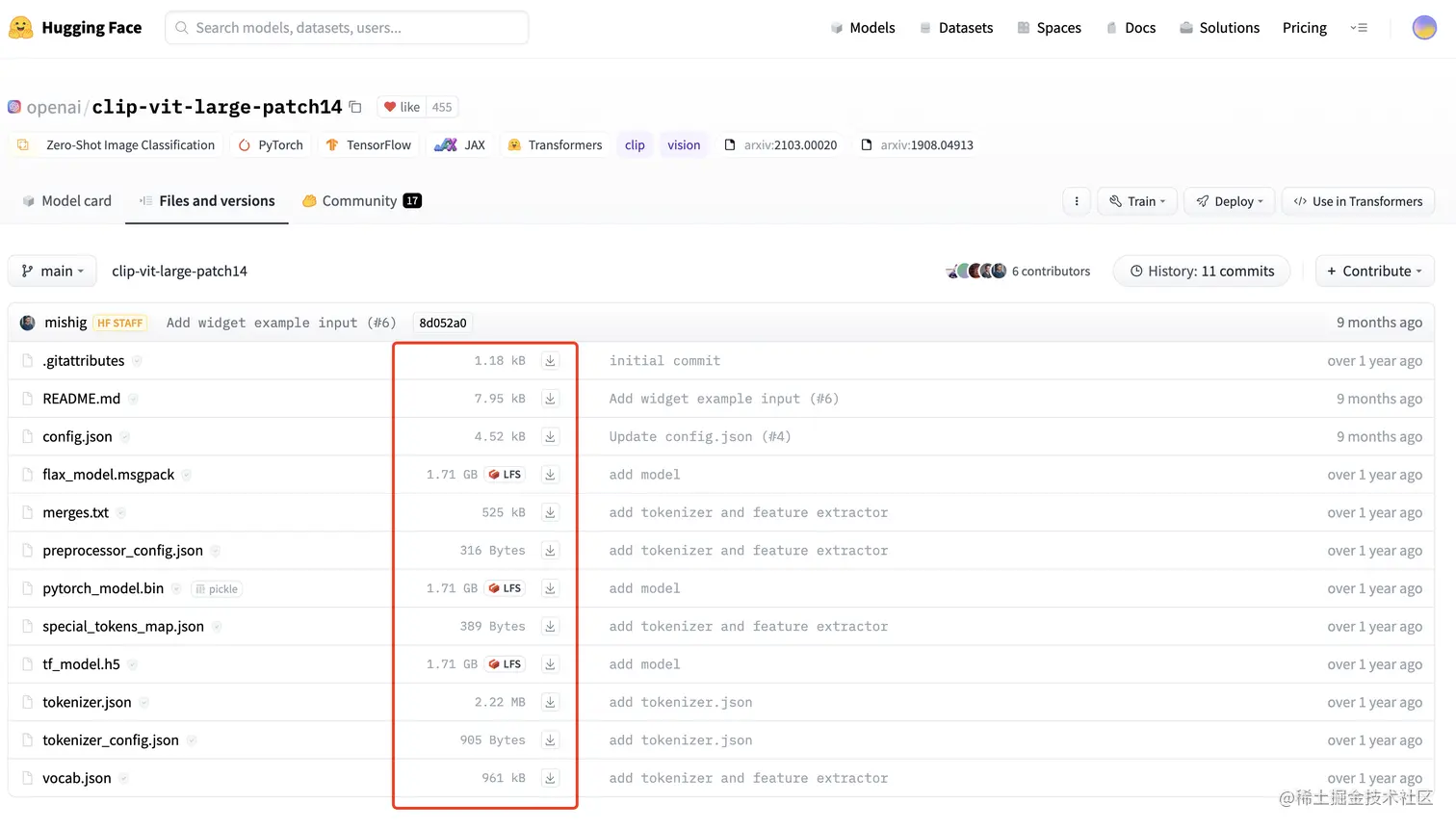Viewport: 1456px width, 830px height.
Task: Select the Files and versions tab
Action: pos(207,201)
